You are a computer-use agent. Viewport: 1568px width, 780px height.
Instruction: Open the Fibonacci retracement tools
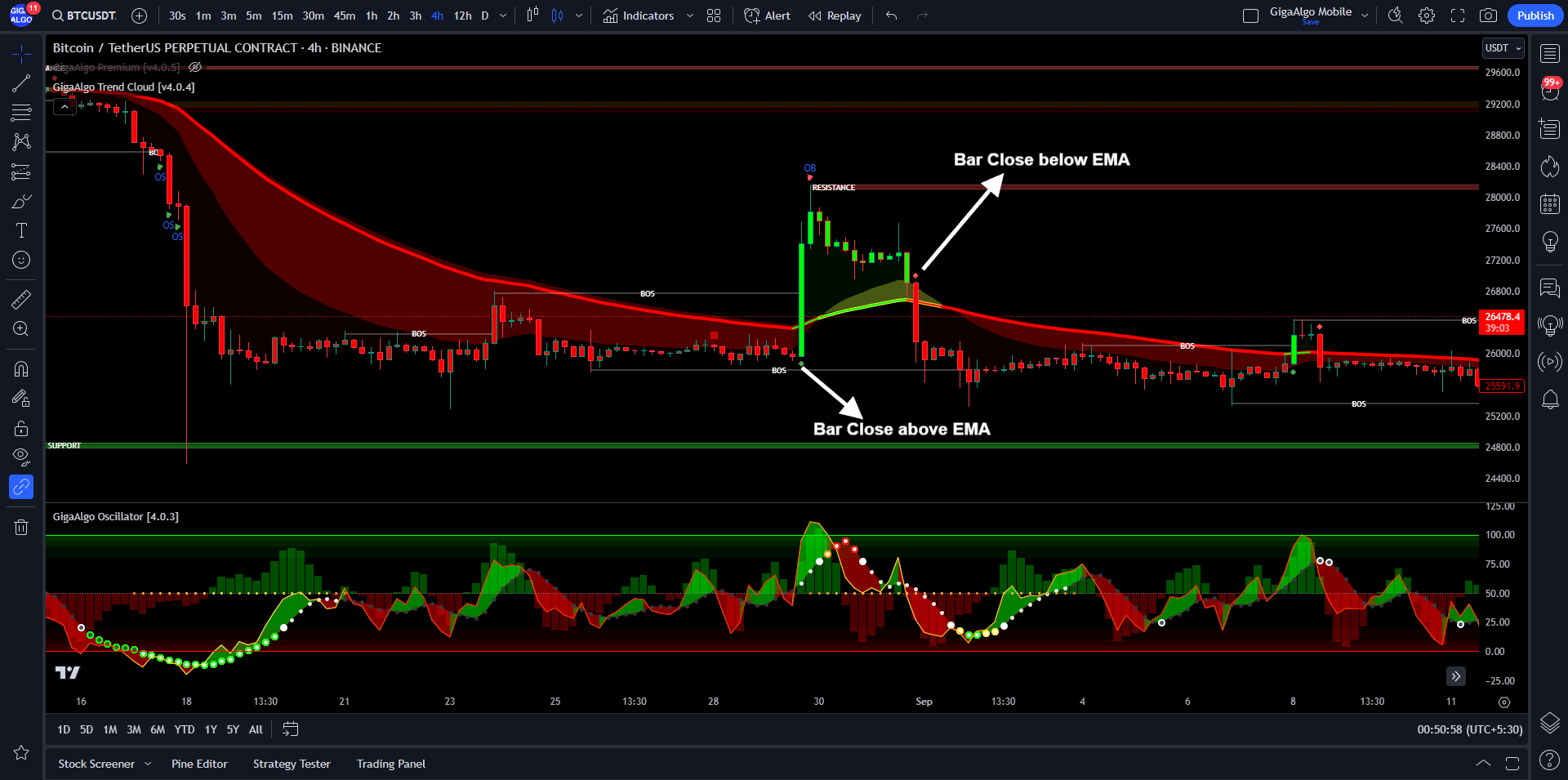click(x=21, y=113)
